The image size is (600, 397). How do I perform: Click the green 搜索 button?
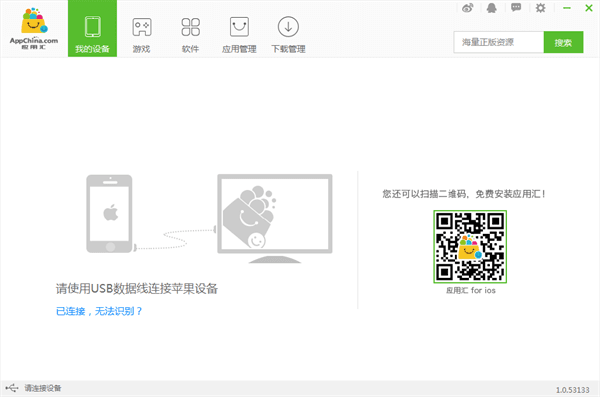tap(563, 42)
